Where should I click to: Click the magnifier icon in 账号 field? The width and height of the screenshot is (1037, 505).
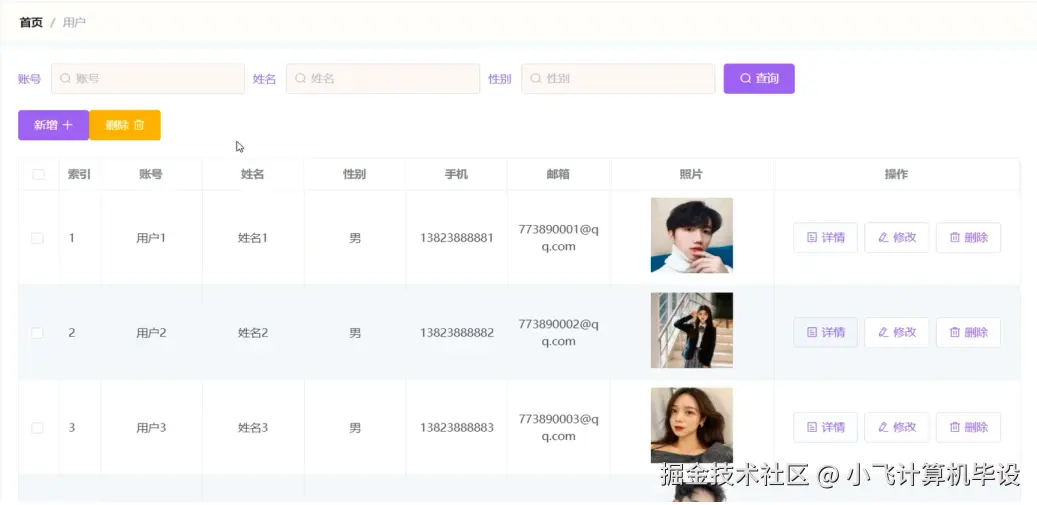(x=65, y=79)
